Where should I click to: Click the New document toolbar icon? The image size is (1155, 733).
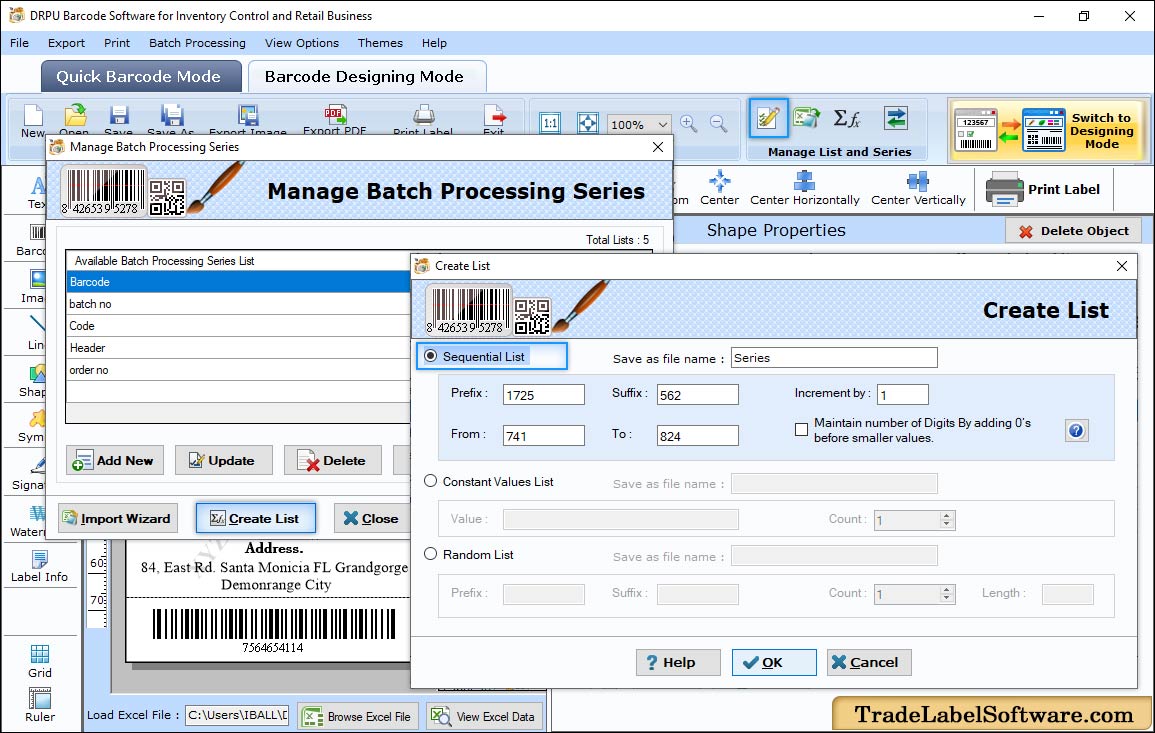point(33,116)
